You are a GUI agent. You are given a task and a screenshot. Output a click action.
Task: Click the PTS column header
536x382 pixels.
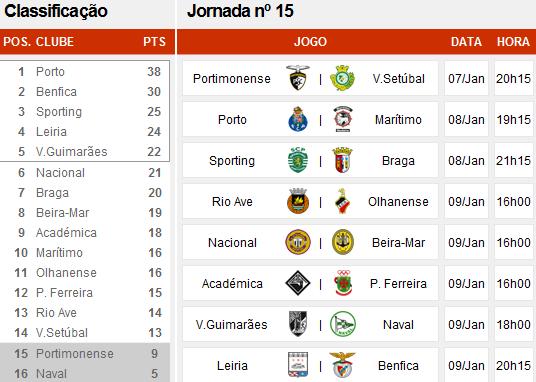(154, 41)
